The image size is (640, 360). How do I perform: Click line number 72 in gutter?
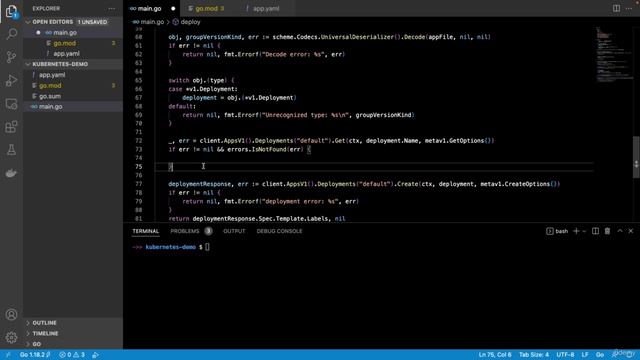point(138,141)
